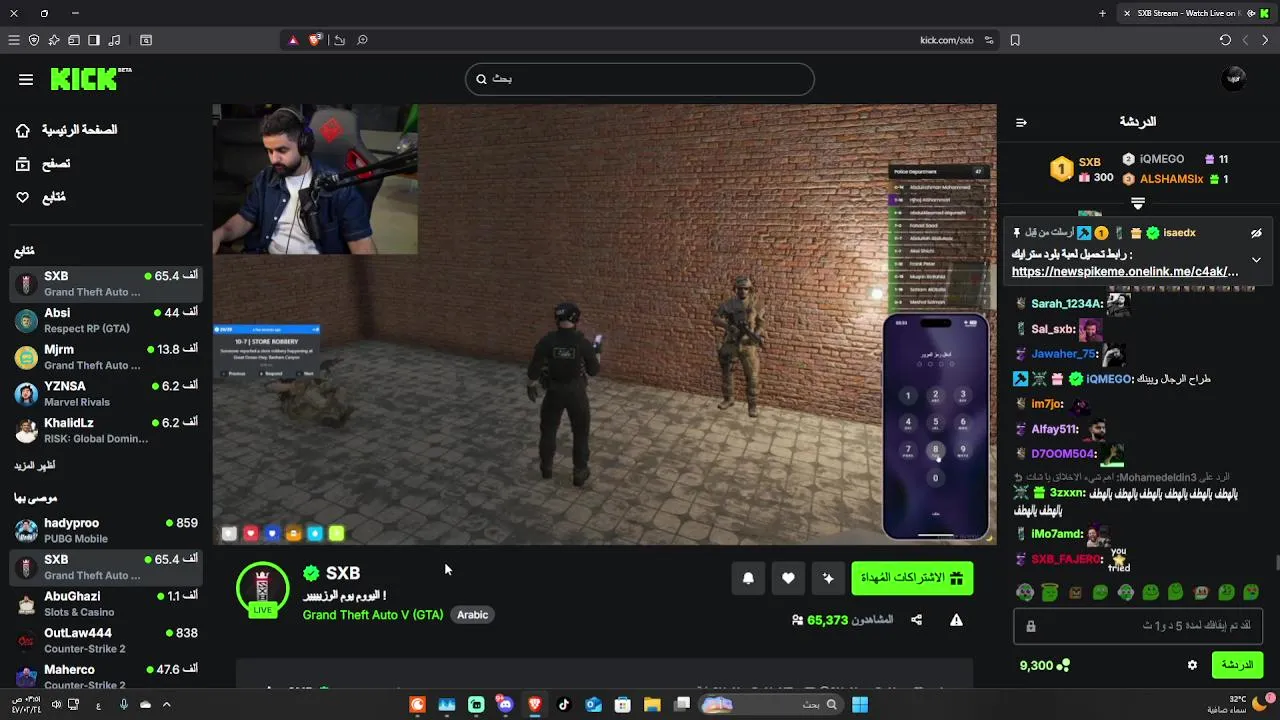Open Mjrm channel in following list
The image size is (1280, 720).
(106, 357)
